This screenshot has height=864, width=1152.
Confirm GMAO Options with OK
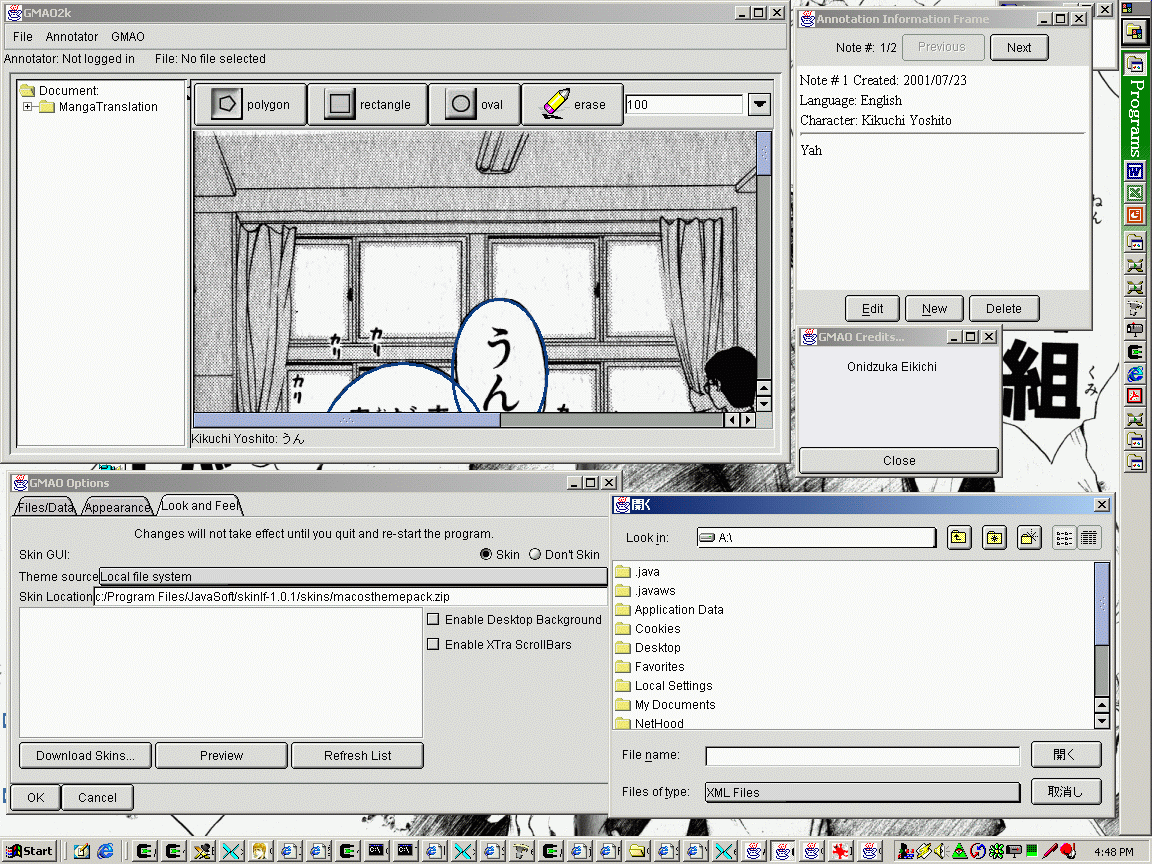pos(35,797)
